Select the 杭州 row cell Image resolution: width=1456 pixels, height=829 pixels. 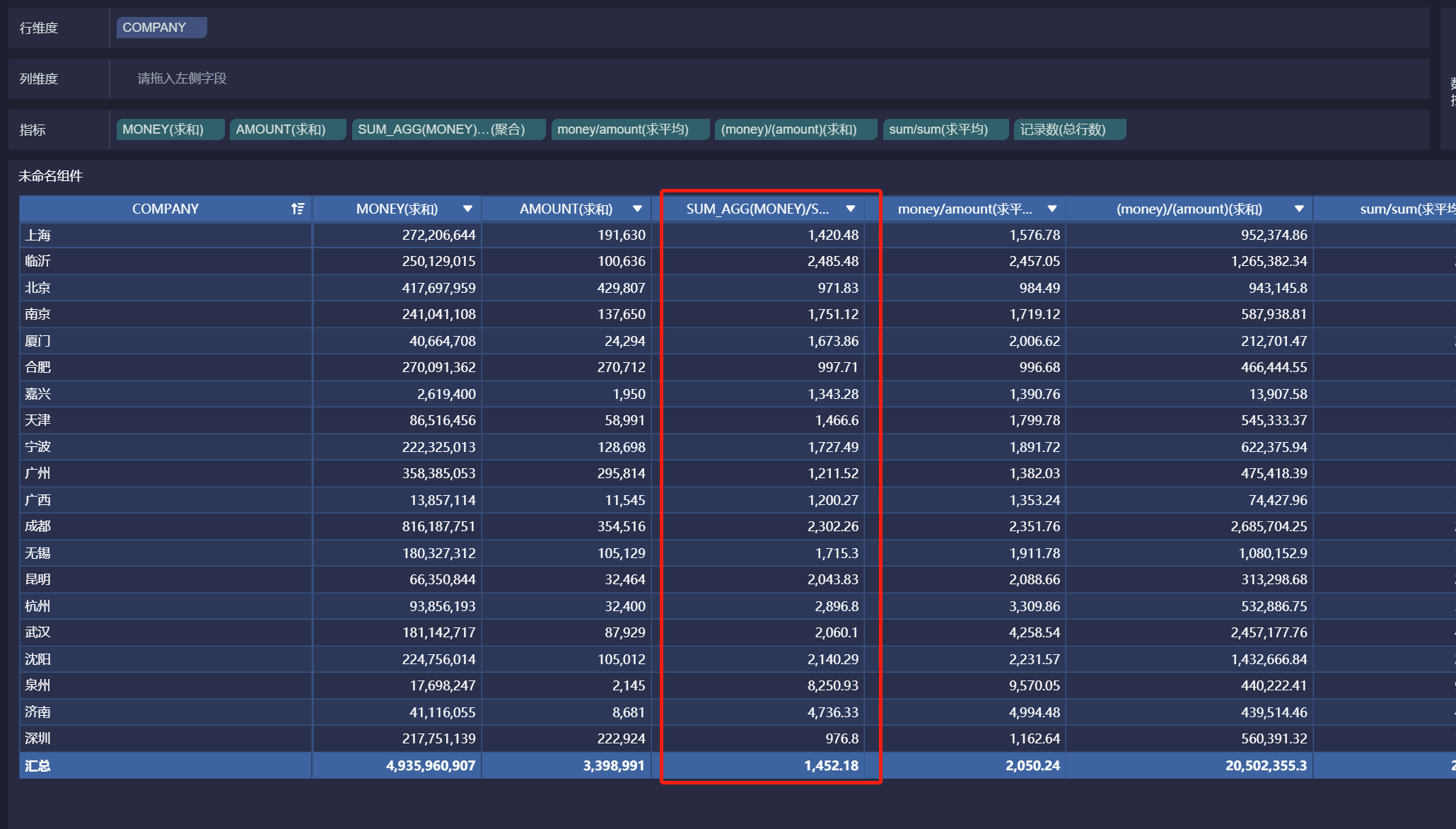[165, 606]
